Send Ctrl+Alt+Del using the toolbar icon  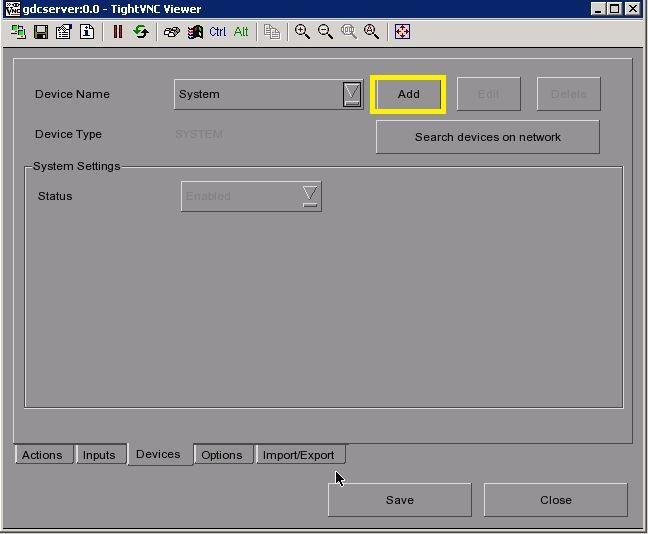pyautogui.click(x=172, y=32)
